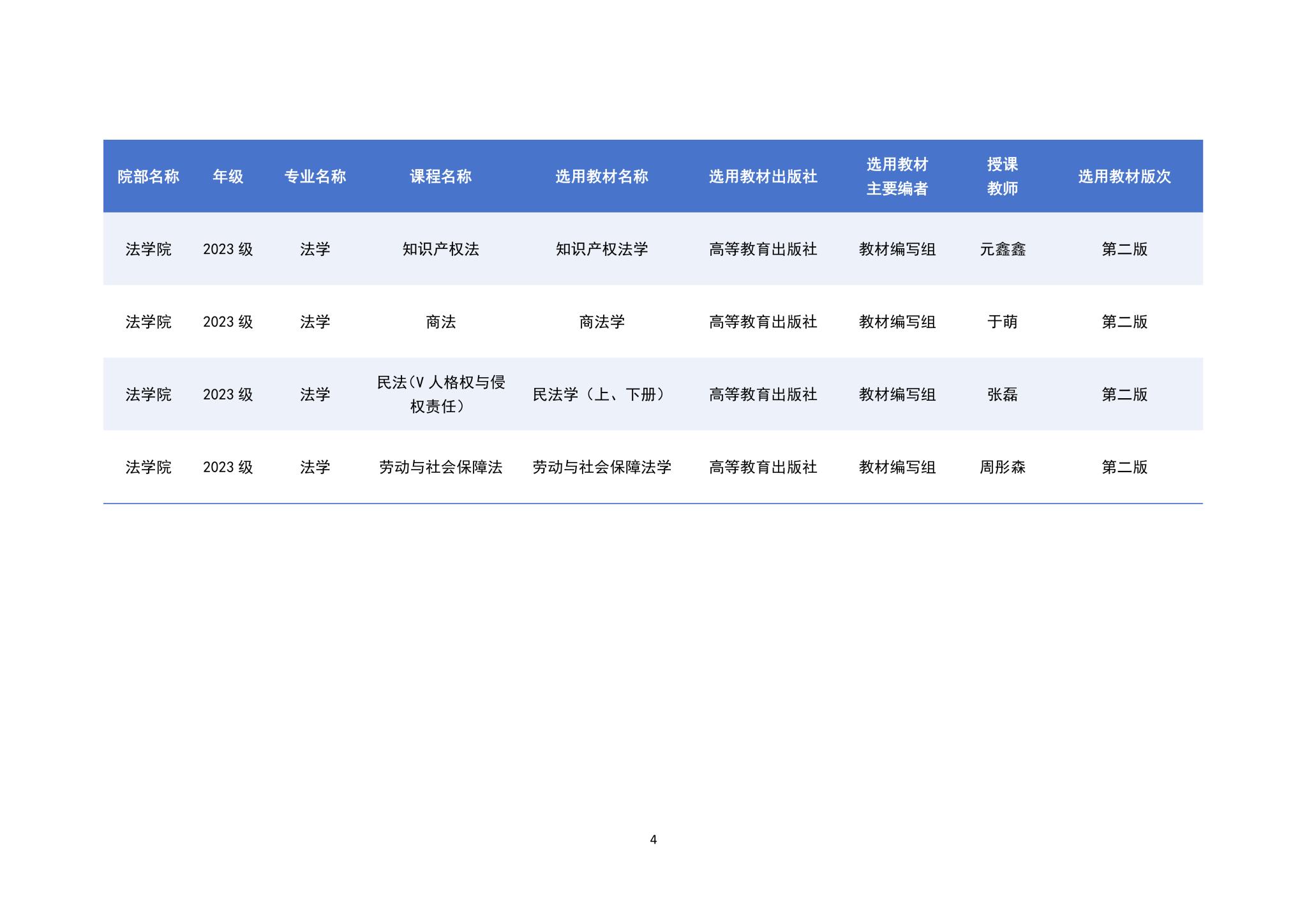Click major 法学 in 商法 row

click(x=315, y=322)
